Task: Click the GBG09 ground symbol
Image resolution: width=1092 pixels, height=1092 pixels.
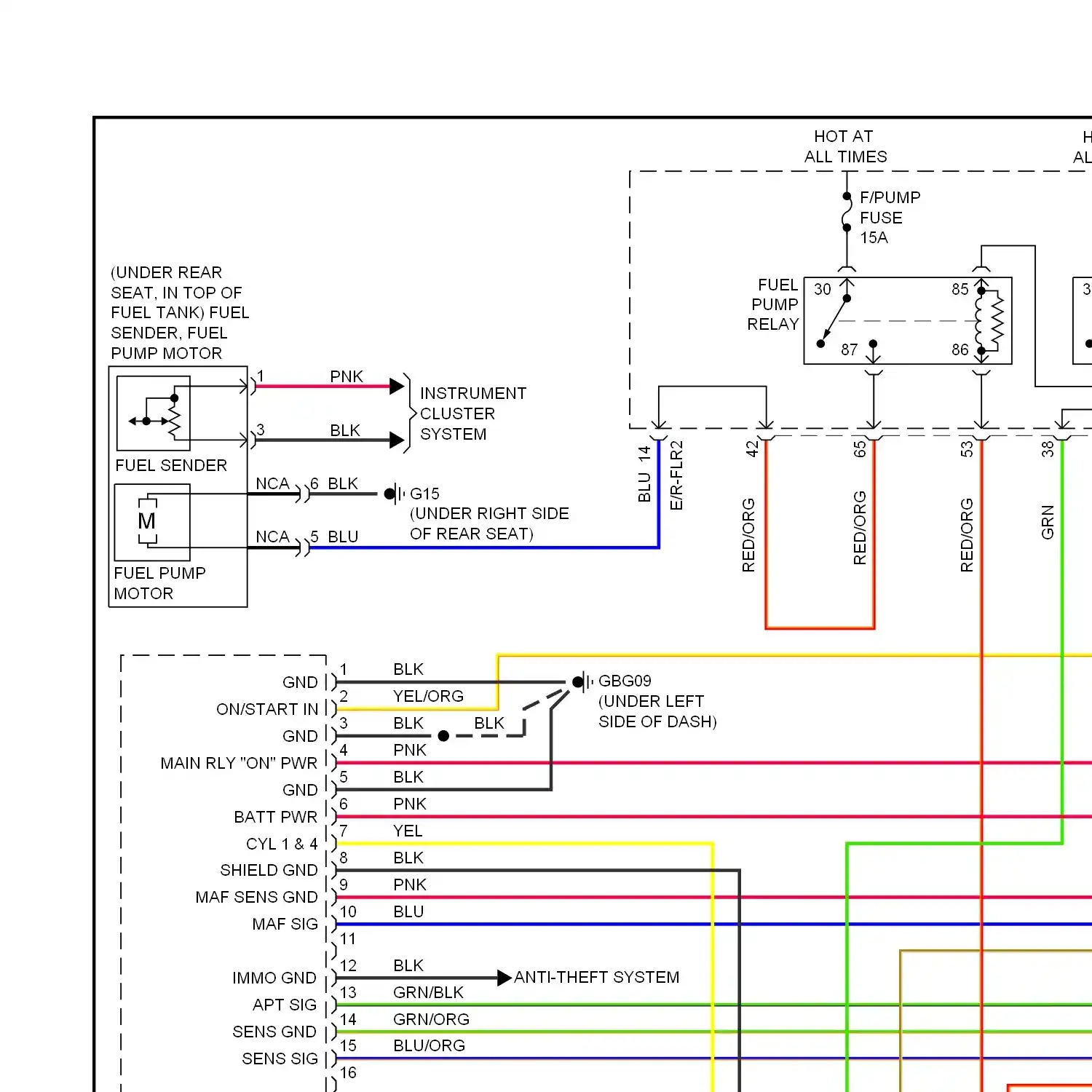Action: tap(582, 682)
